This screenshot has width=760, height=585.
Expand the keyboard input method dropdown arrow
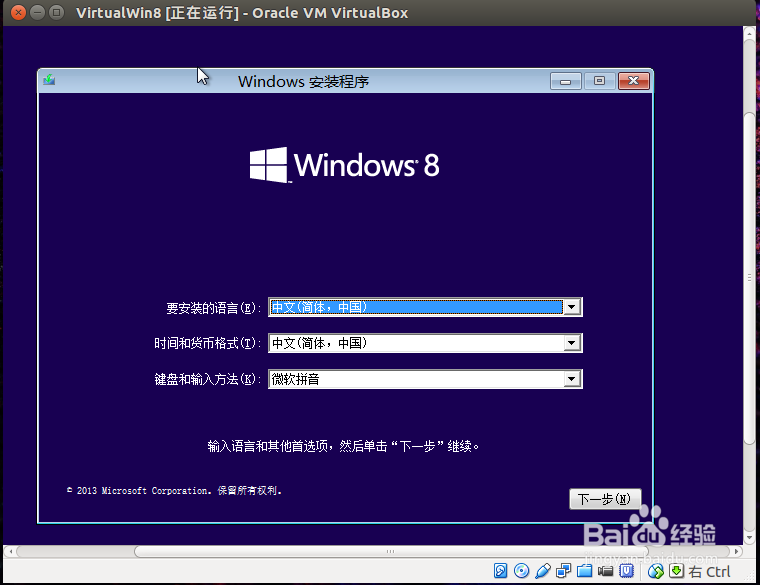coord(572,379)
